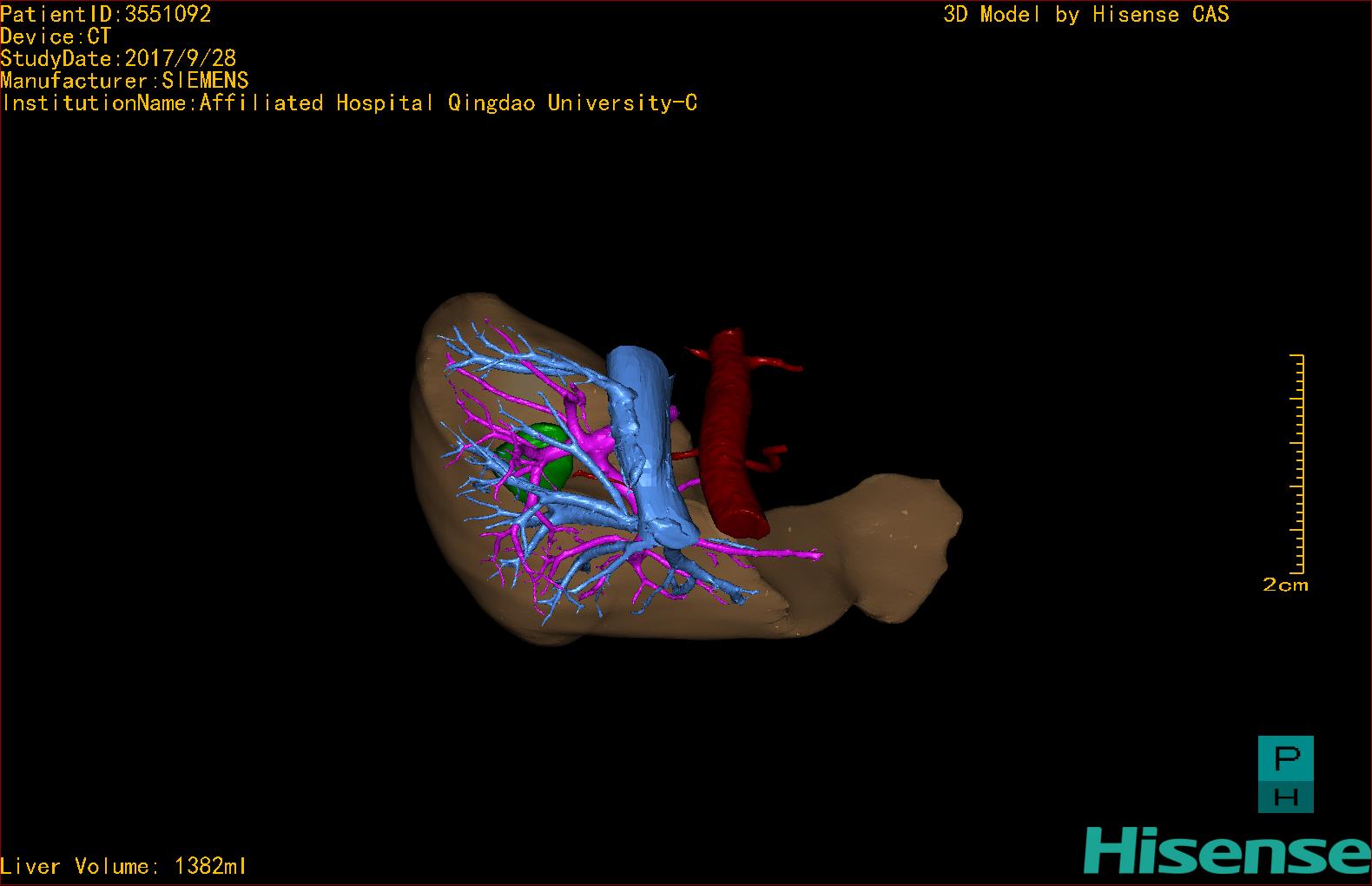Click the 2cm scale label
This screenshot has height=886, width=1372.
click(x=1285, y=585)
